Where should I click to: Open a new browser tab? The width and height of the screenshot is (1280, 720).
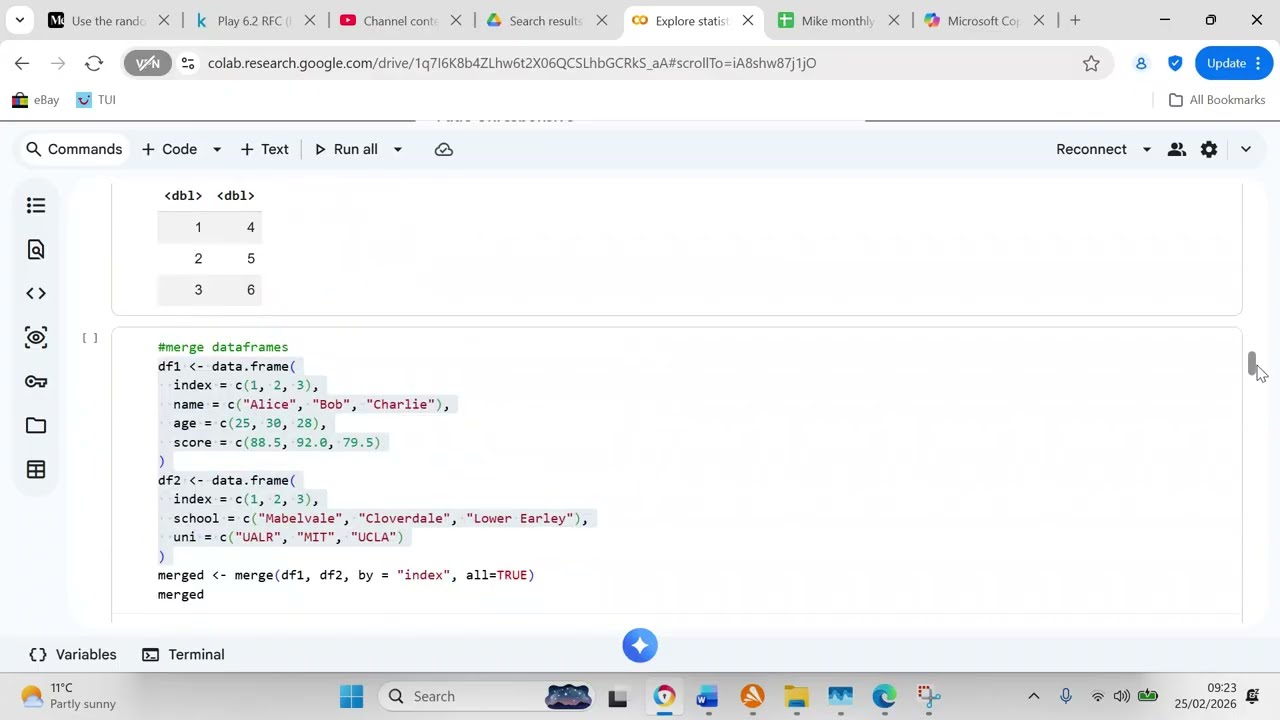tap(1075, 20)
